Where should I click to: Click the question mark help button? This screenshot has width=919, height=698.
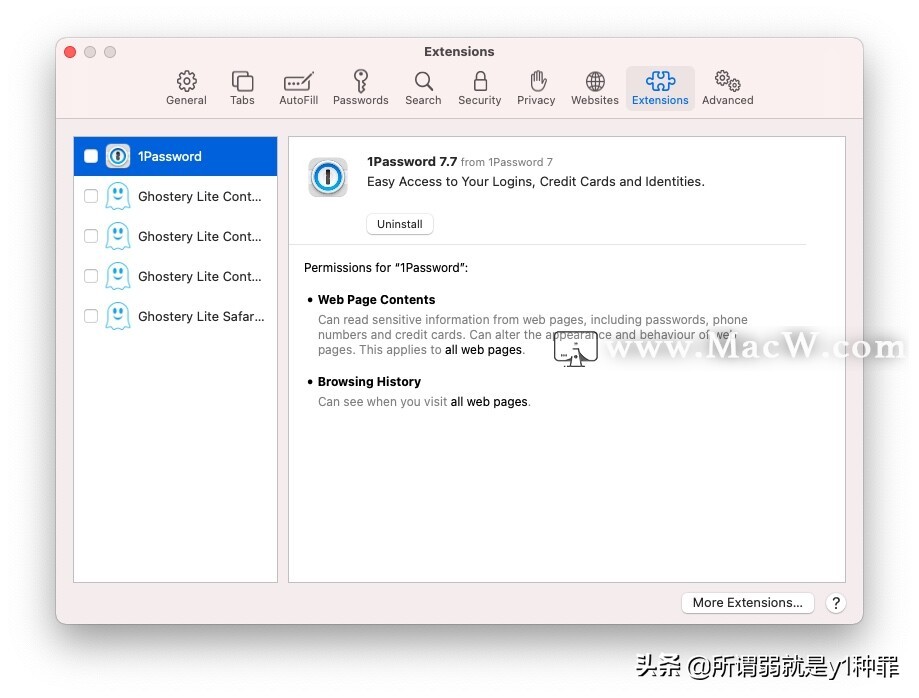click(836, 602)
